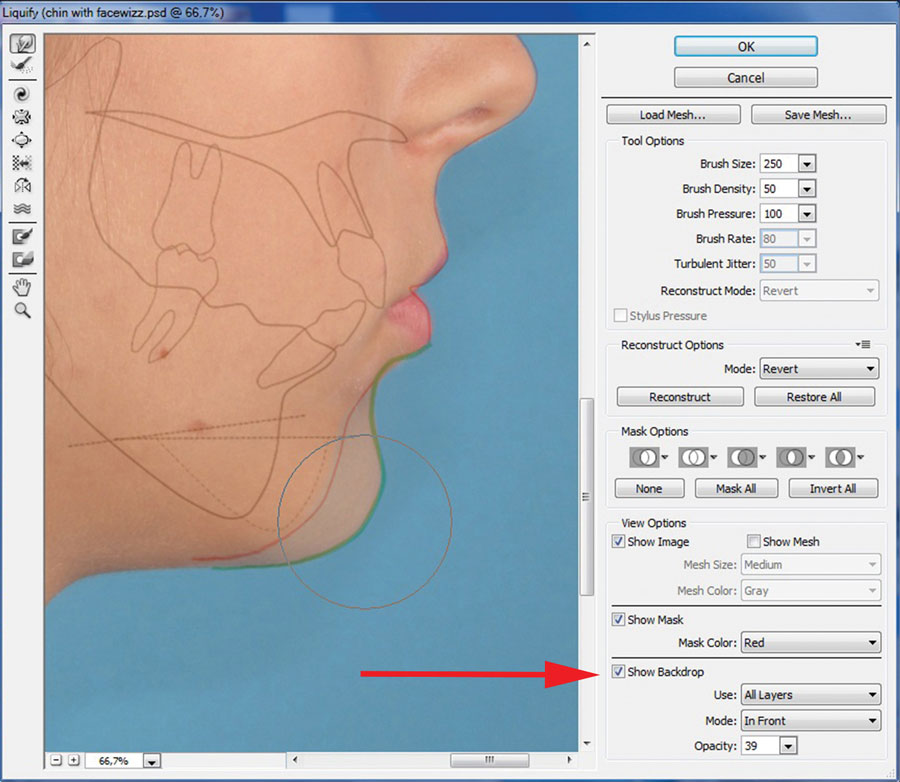Select the Forward Warp tool
This screenshot has width=900, height=782.
22,44
